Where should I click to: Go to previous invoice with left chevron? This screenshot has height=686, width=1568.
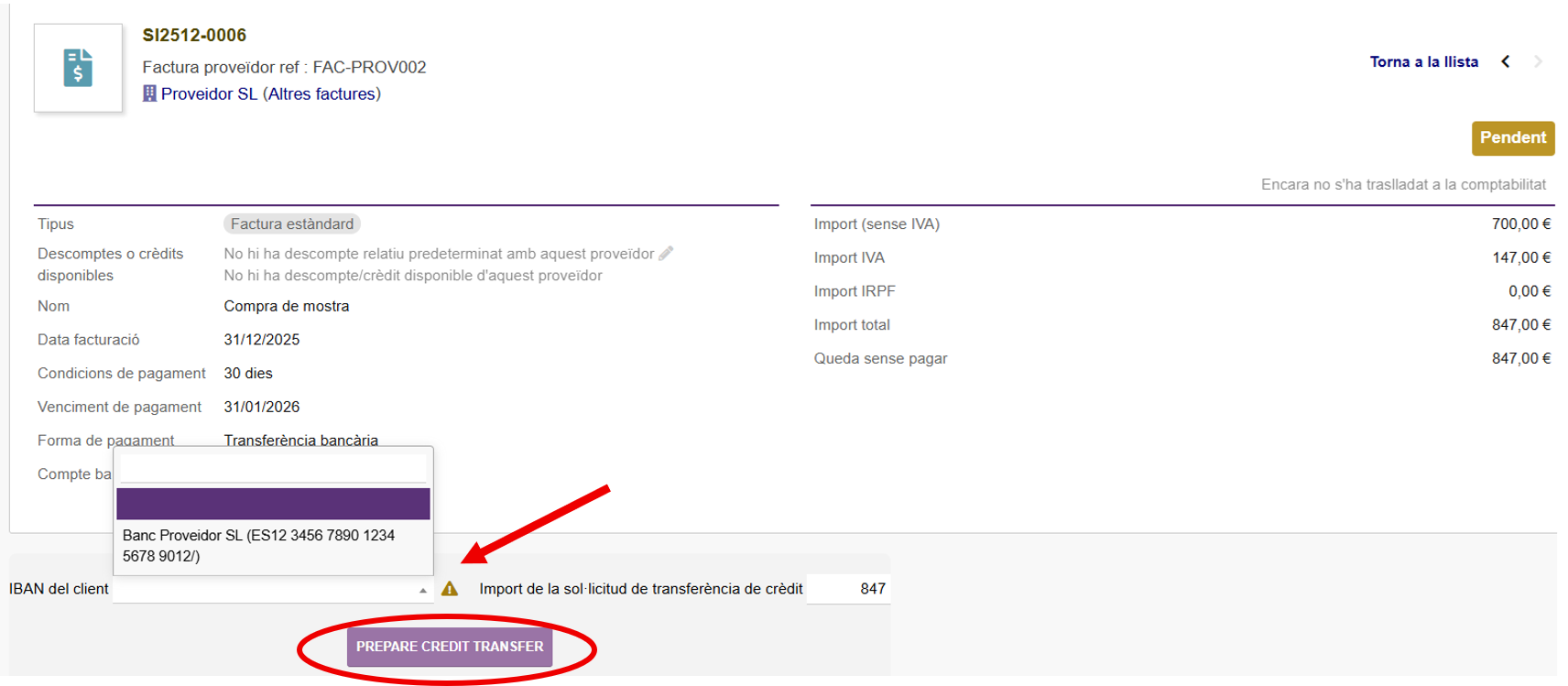[x=1505, y=61]
